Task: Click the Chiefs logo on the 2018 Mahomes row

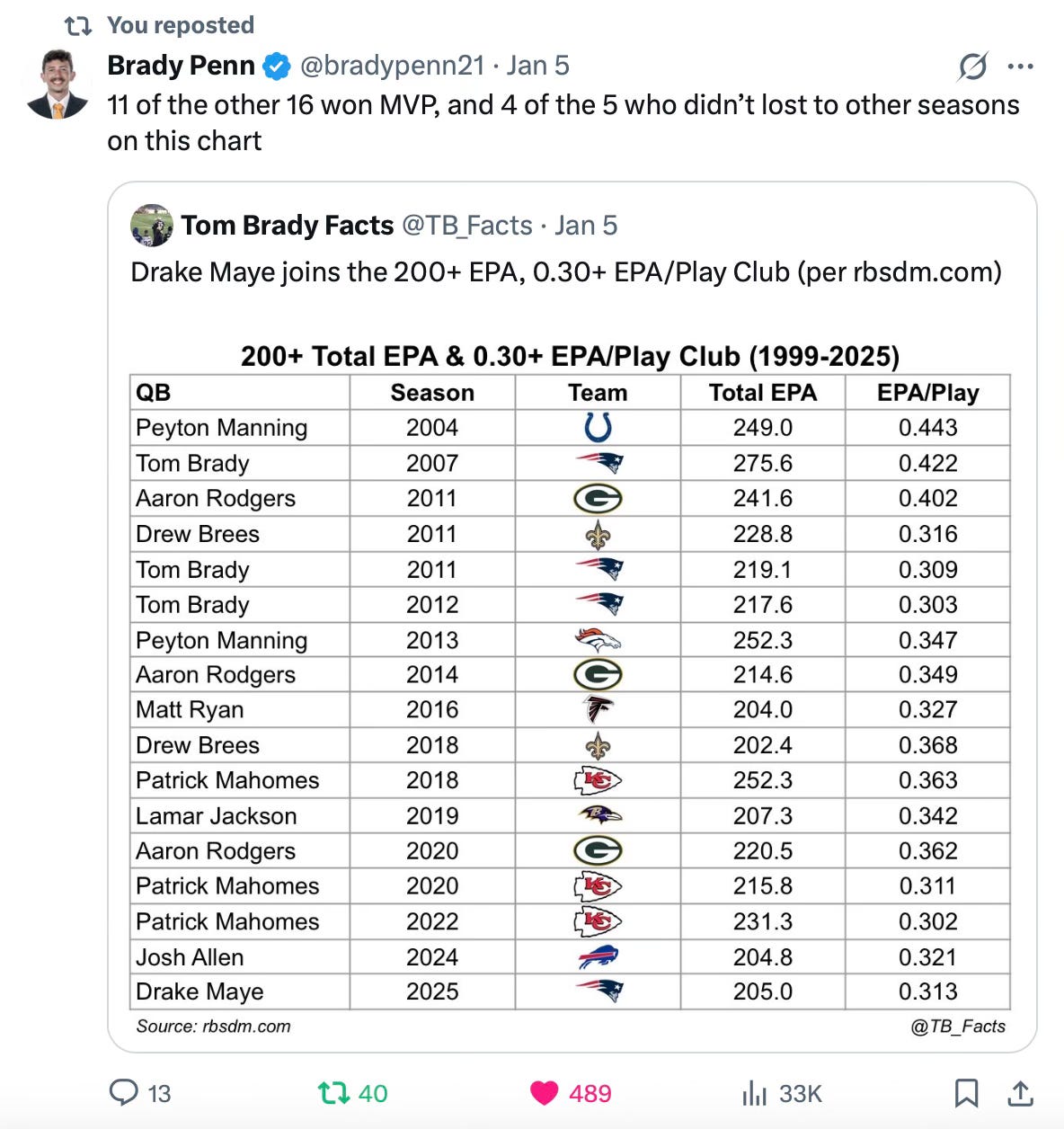Action: [x=597, y=779]
